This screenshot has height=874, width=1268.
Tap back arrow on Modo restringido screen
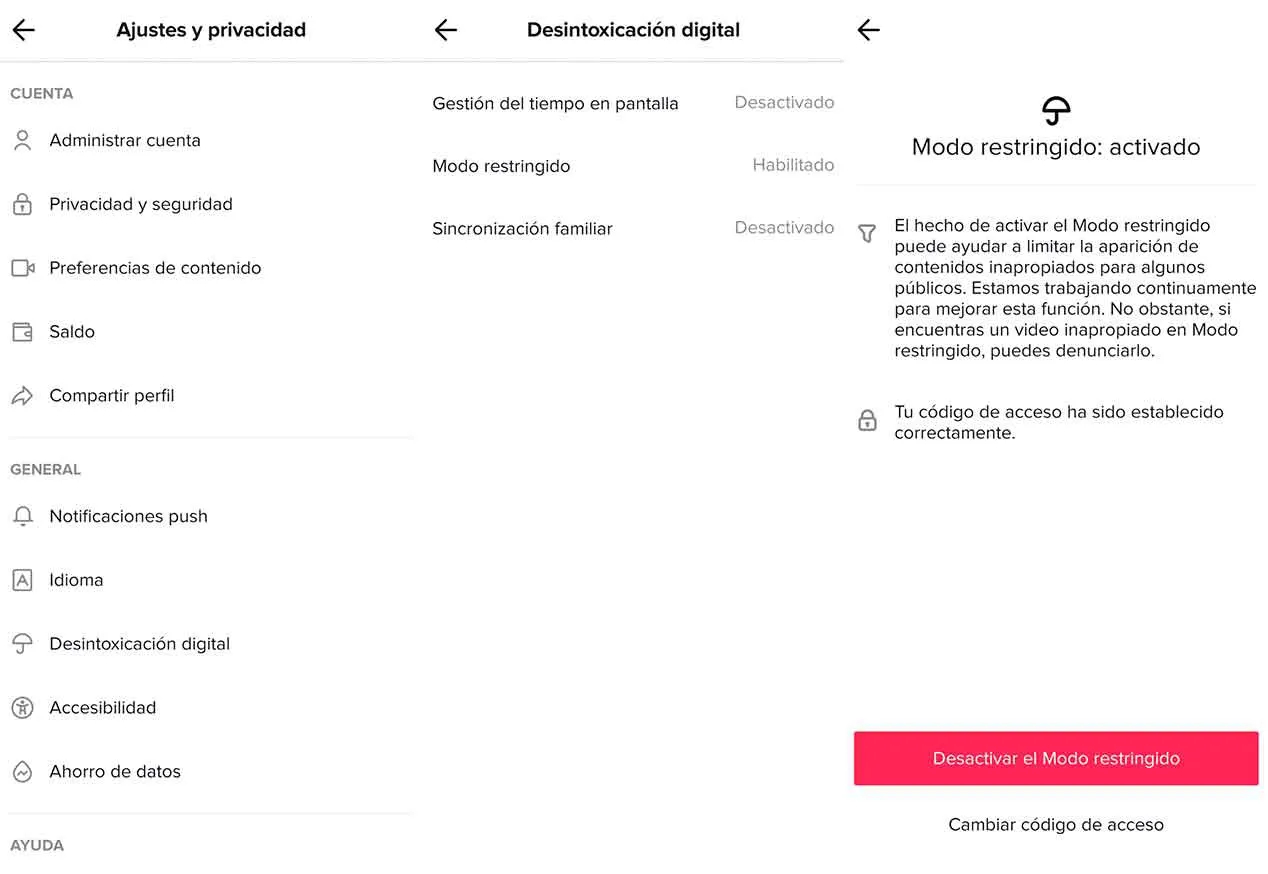[x=869, y=30]
